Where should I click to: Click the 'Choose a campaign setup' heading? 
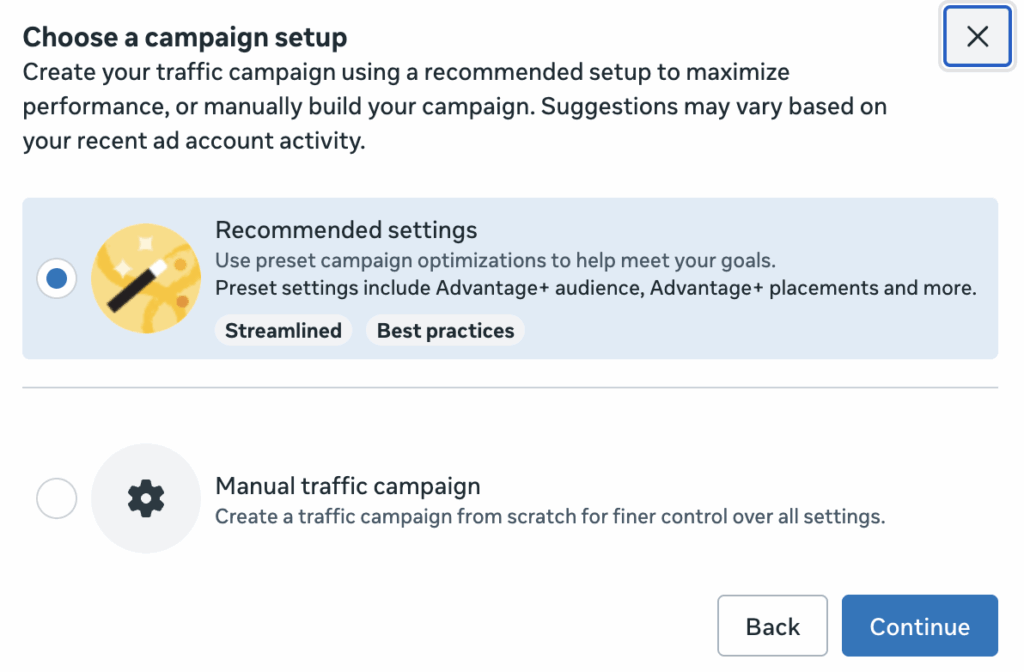[185, 37]
